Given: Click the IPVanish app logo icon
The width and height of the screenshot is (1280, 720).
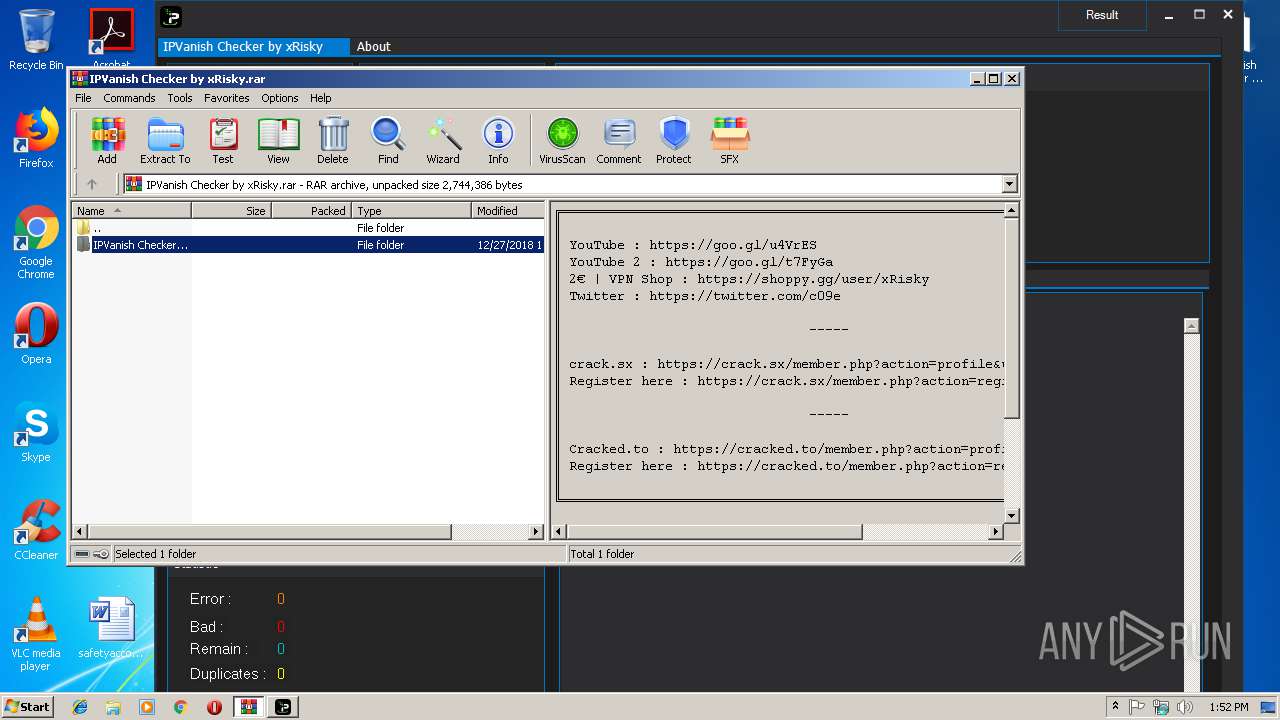Looking at the screenshot, I should click(x=171, y=16).
